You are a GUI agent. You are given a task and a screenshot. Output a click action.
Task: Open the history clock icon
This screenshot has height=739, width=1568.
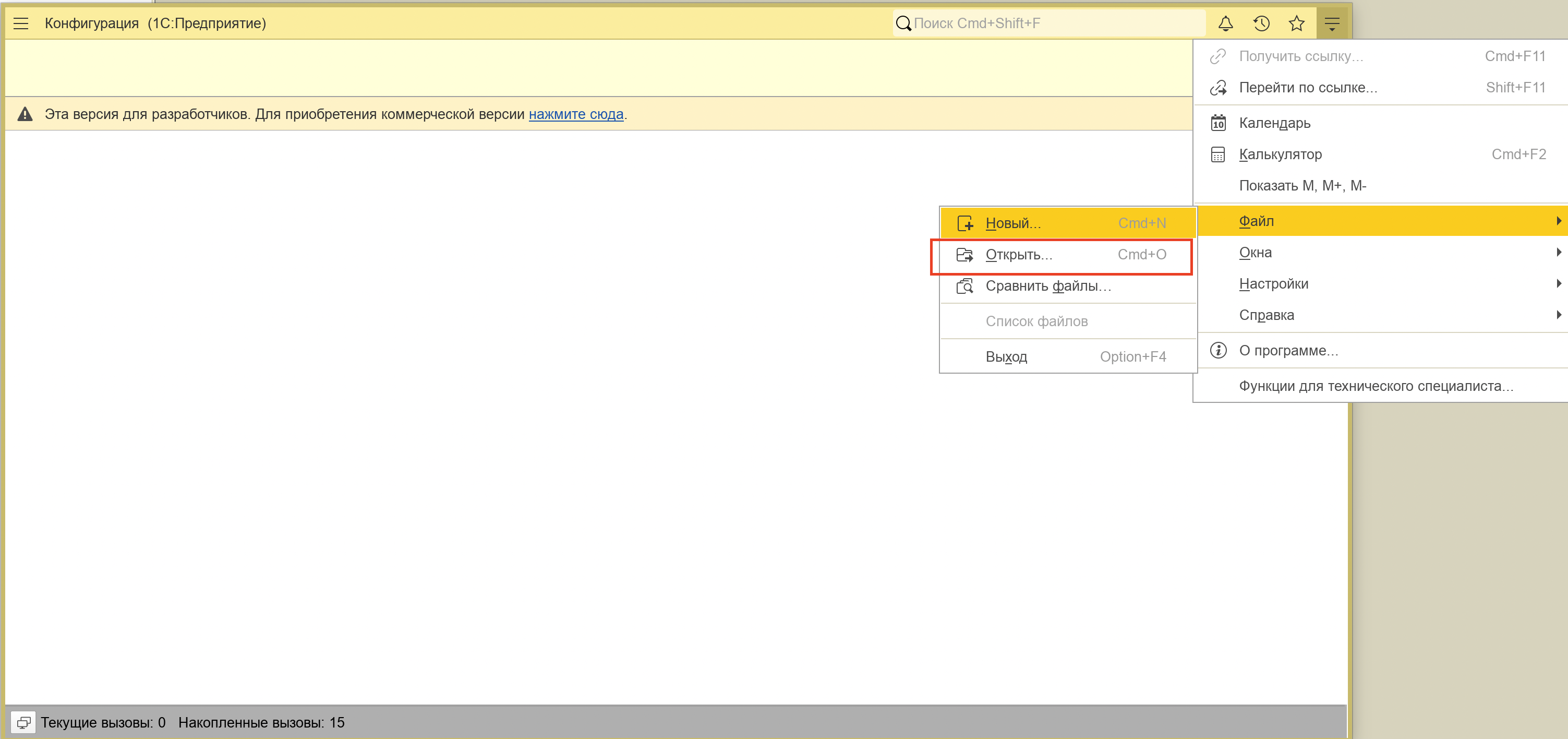[x=1261, y=23]
